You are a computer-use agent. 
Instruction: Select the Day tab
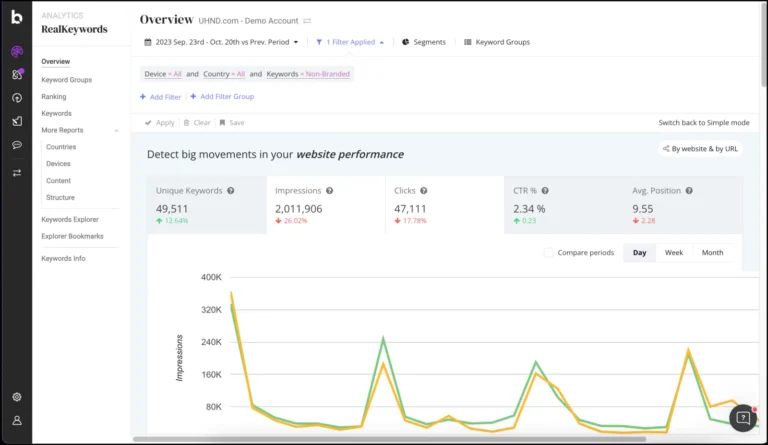coord(639,253)
